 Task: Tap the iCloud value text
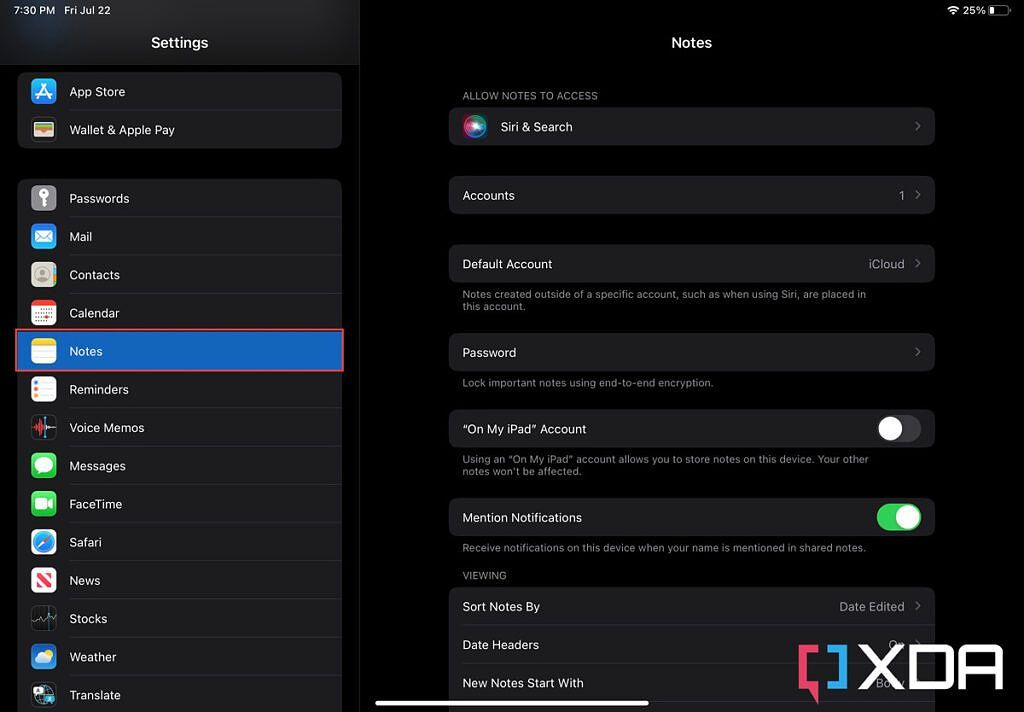886,264
